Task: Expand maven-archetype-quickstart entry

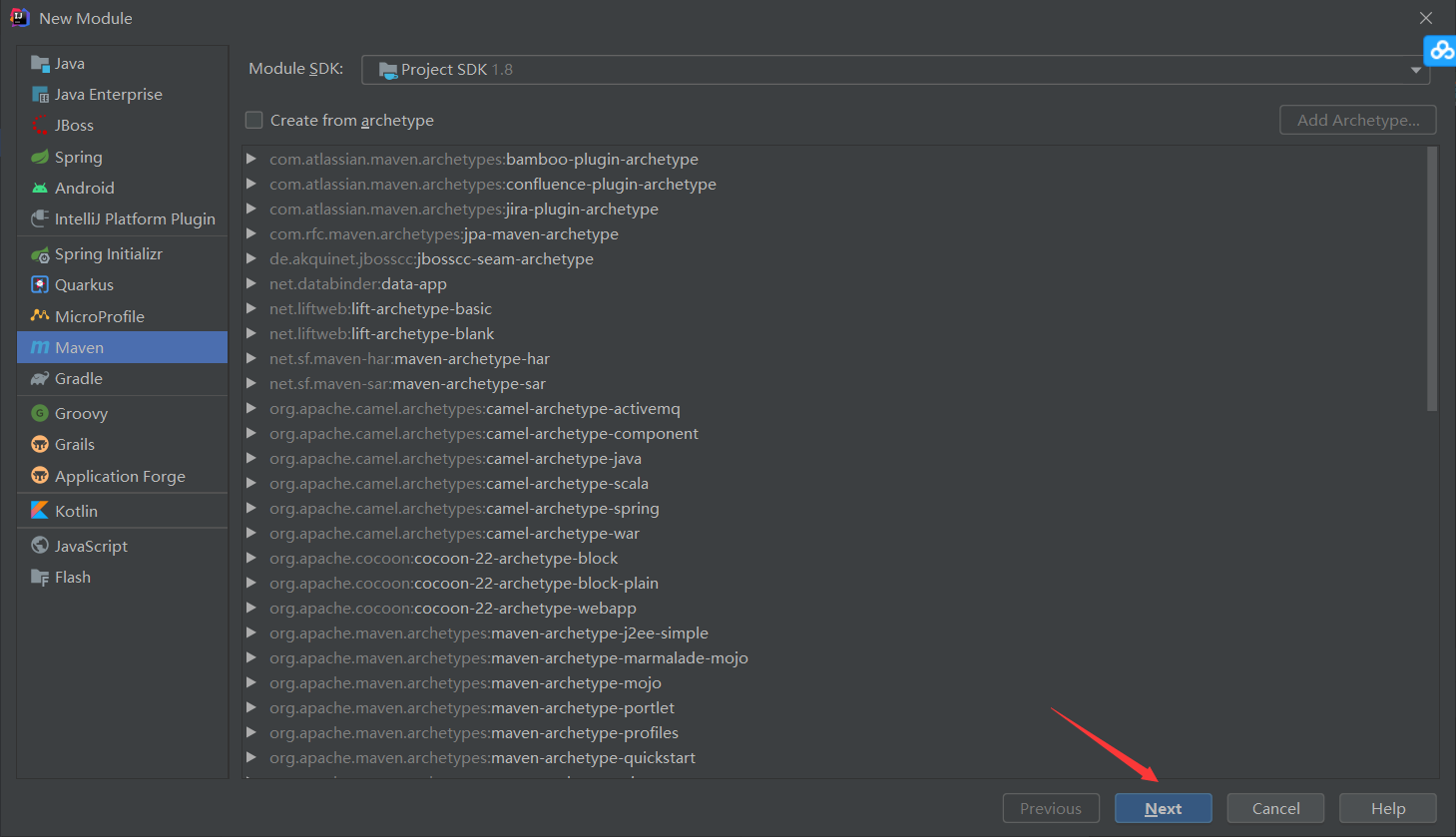Action: (x=251, y=757)
